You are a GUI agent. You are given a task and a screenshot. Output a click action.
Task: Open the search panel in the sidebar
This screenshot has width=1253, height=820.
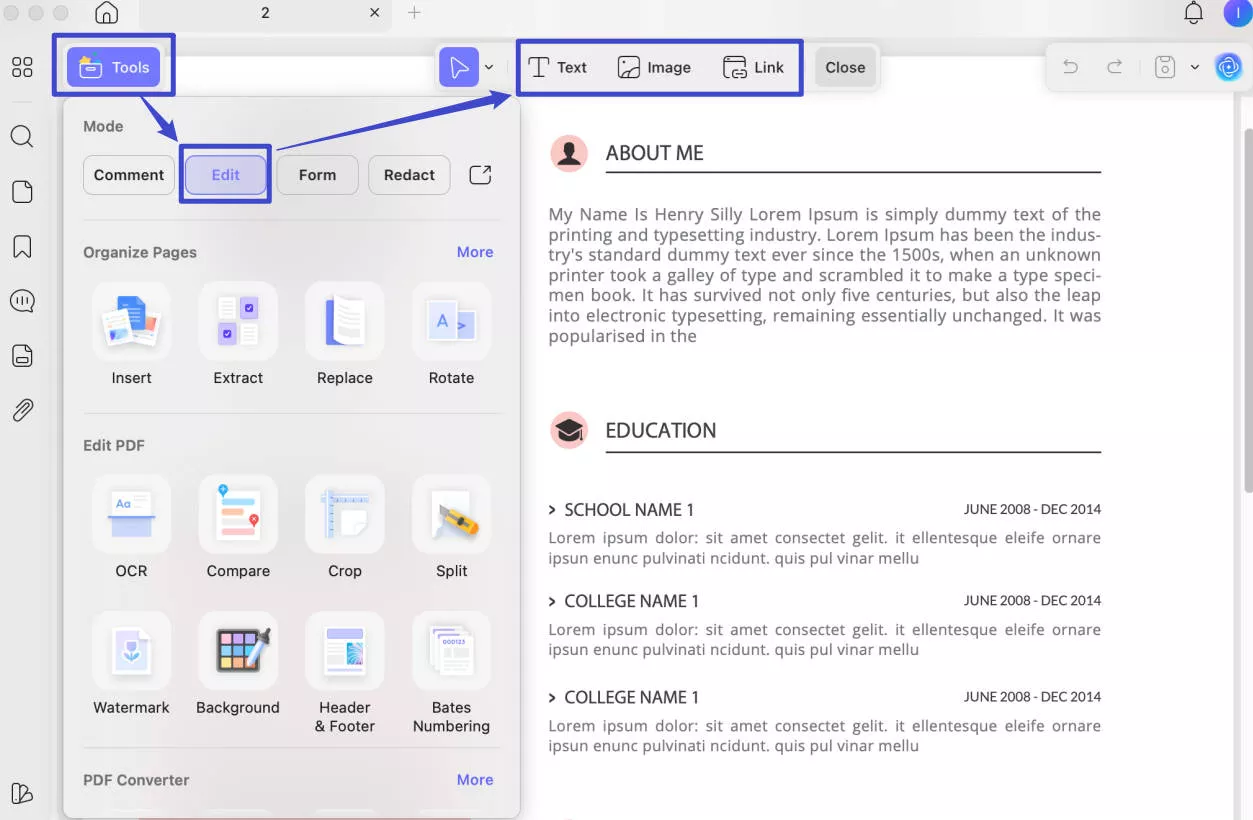tap(22, 137)
